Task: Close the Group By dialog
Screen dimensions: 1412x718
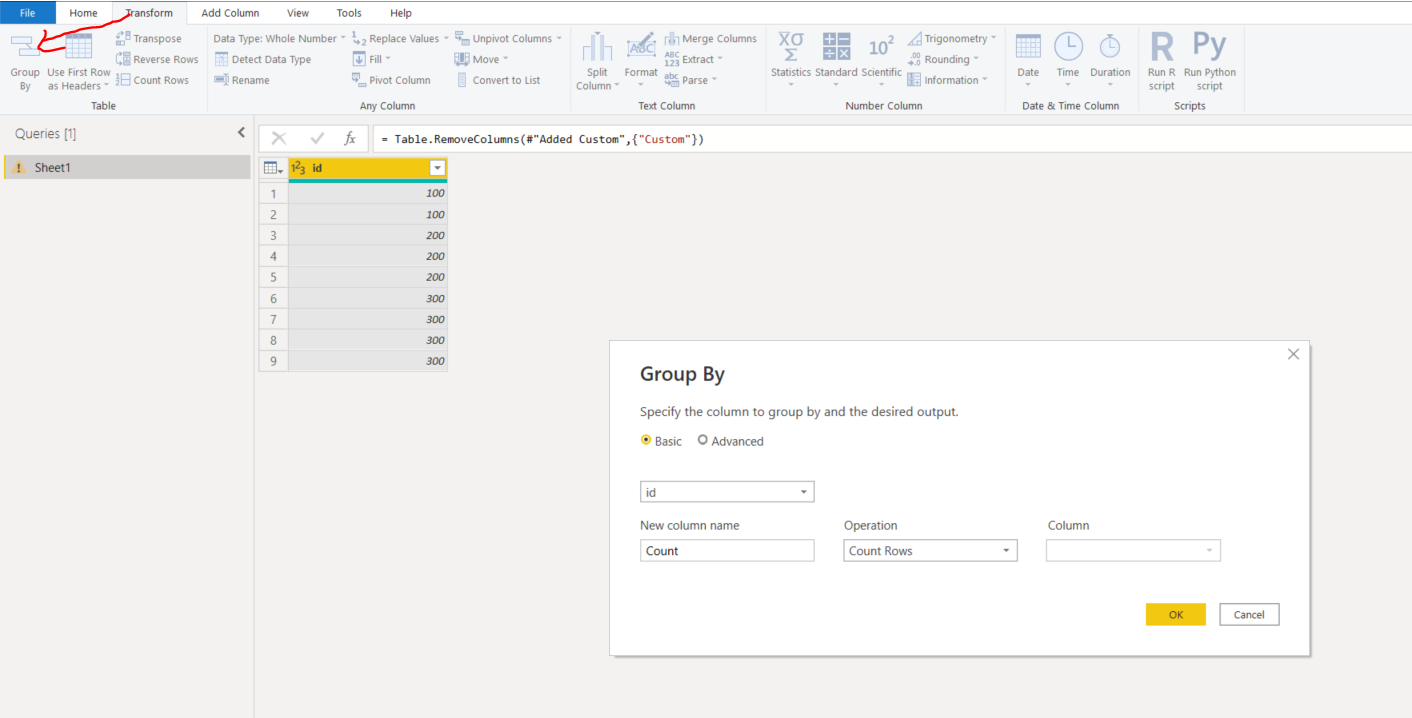Action: (x=1293, y=354)
